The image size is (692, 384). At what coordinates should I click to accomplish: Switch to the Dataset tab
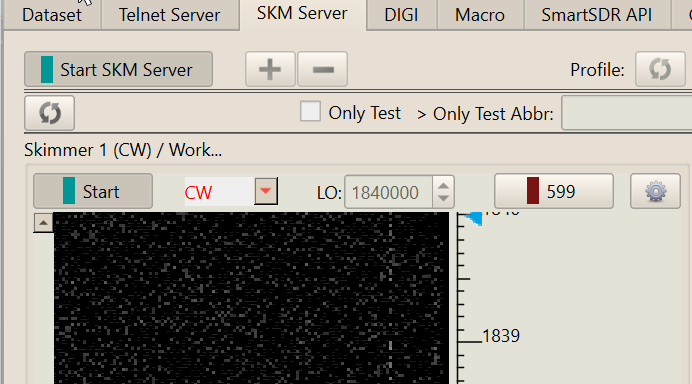(x=52, y=15)
